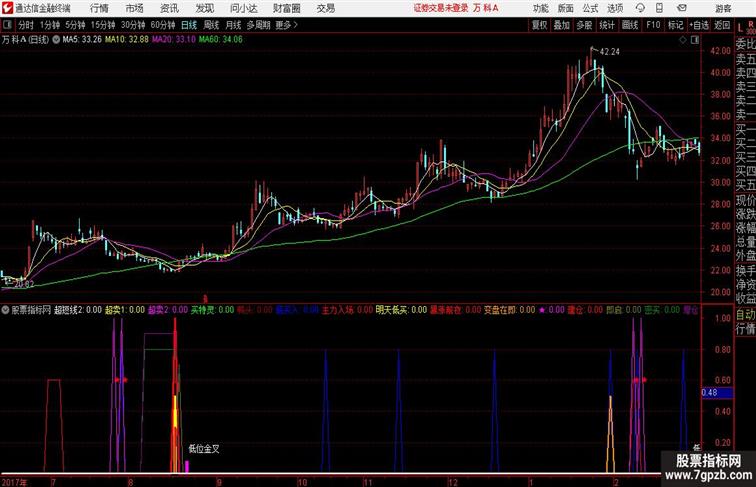
Task: Open the 问小达 menu
Action: (243, 8)
